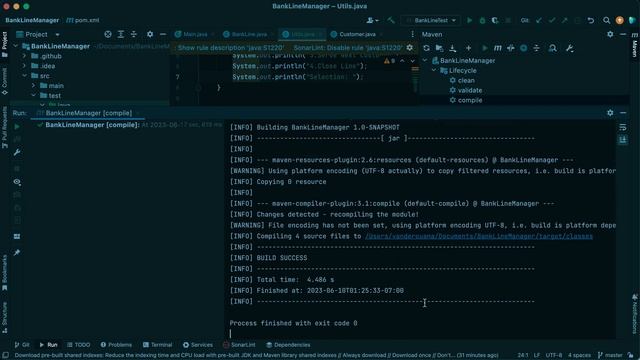Image resolution: width=640 pixels, height=360 pixels.
Task: Click Maven show dependencies icon
Action: [553, 48]
